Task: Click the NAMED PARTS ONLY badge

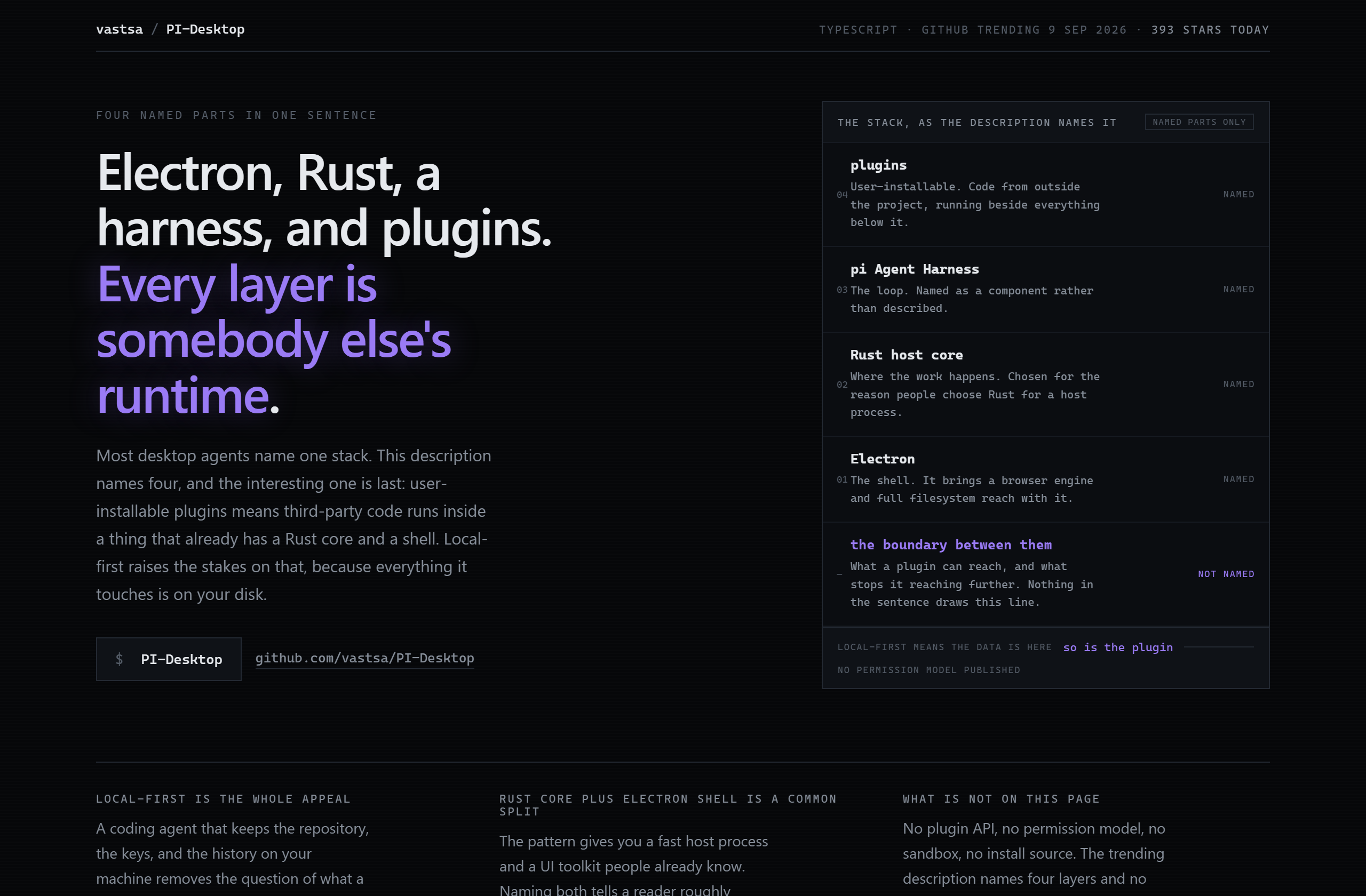Action: tap(1199, 122)
